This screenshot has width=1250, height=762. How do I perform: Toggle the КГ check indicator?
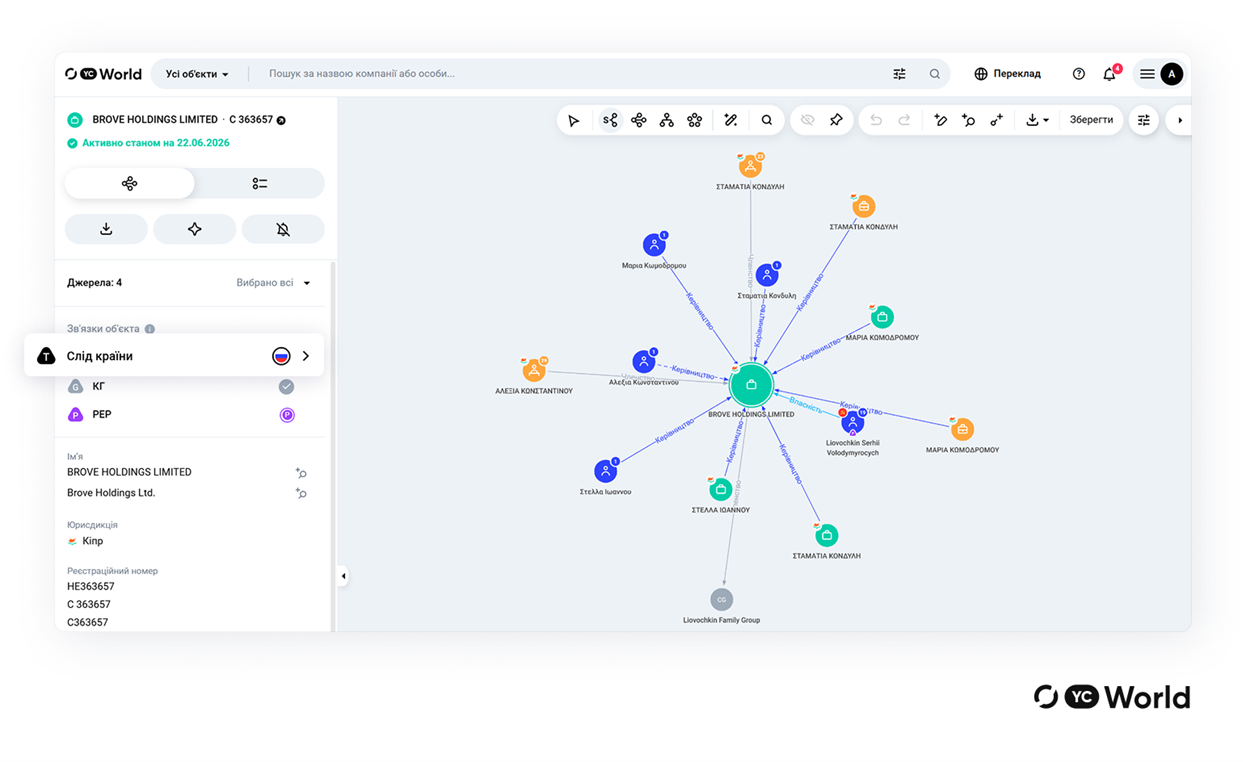286,386
